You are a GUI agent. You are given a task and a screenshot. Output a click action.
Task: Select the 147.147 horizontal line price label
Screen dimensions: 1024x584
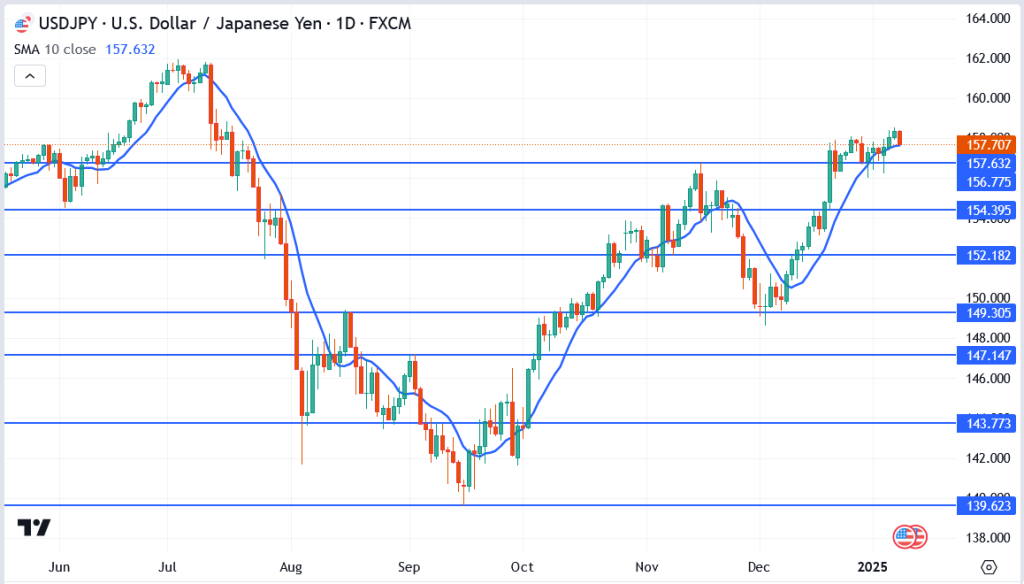(x=985, y=355)
